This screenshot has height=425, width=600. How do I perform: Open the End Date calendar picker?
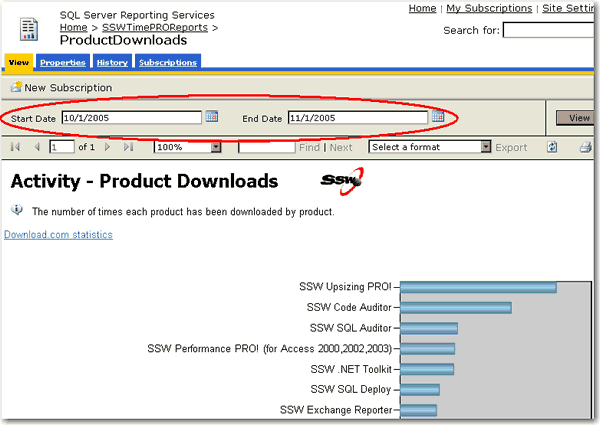438,117
